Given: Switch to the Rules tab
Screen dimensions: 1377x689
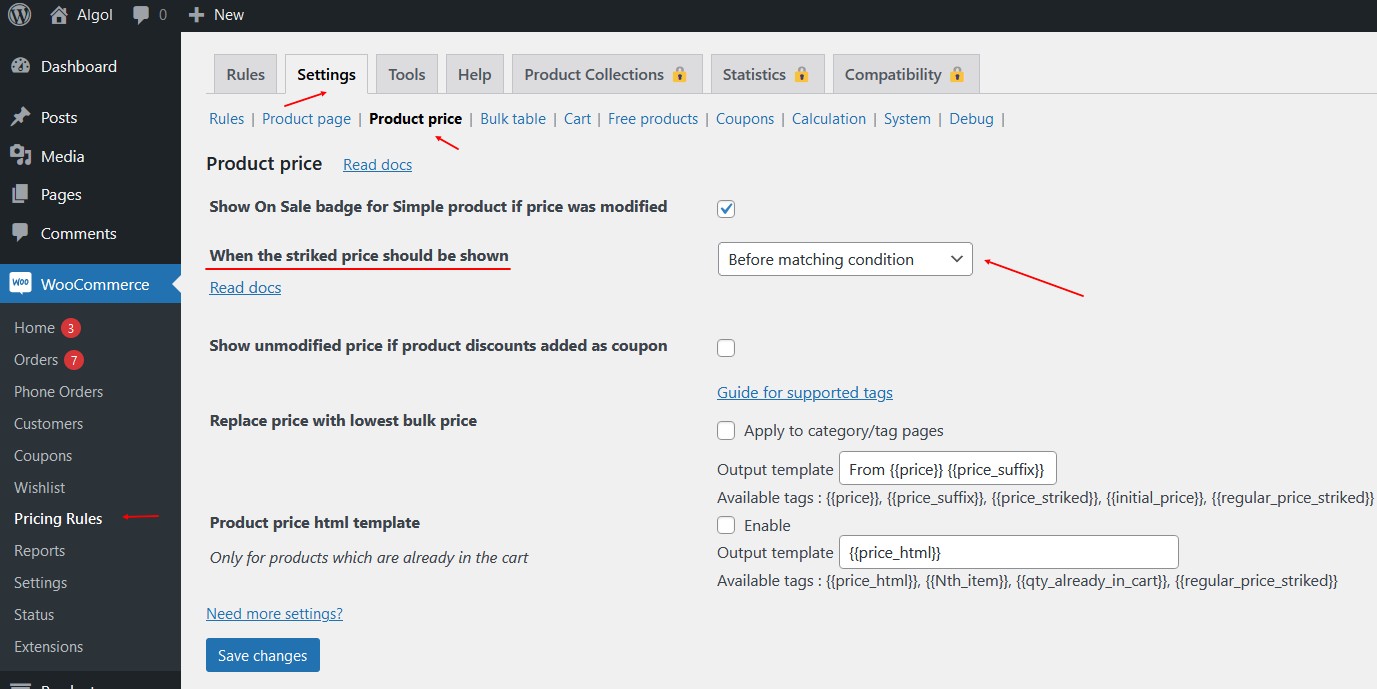Looking at the screenshot, I should (246, 74).
